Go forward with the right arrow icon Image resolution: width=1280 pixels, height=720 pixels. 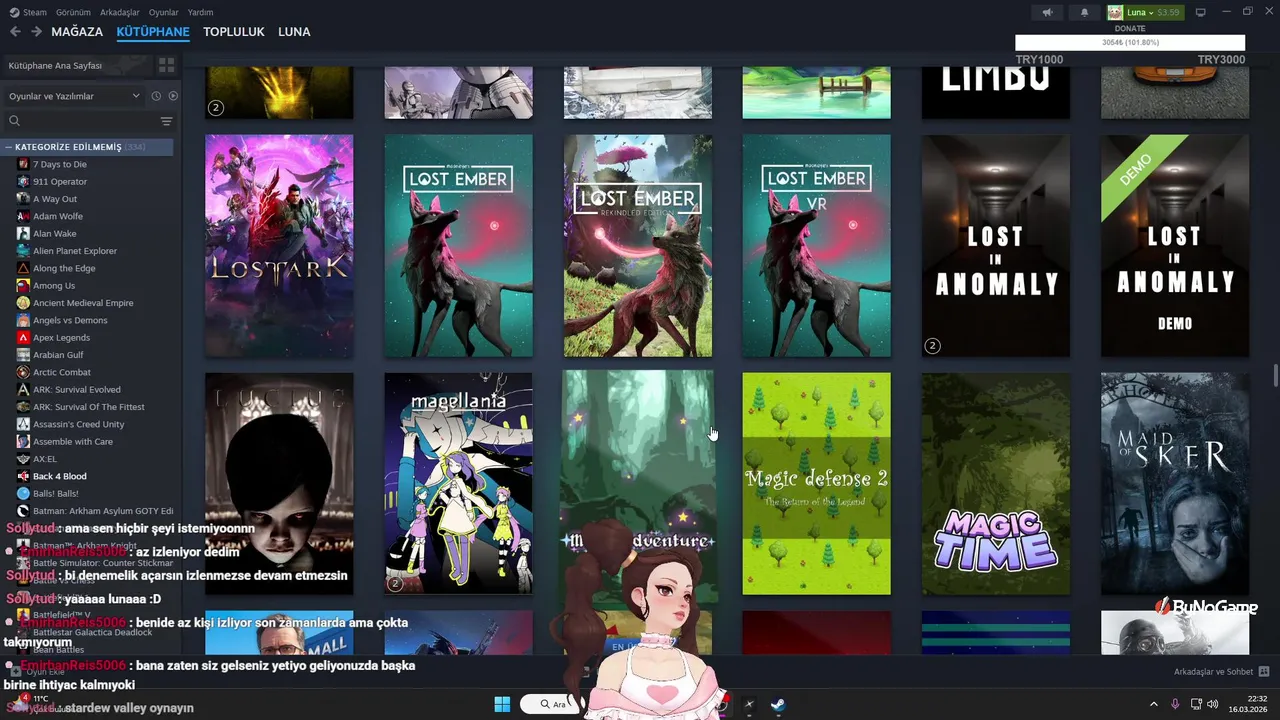coord(36,32)
